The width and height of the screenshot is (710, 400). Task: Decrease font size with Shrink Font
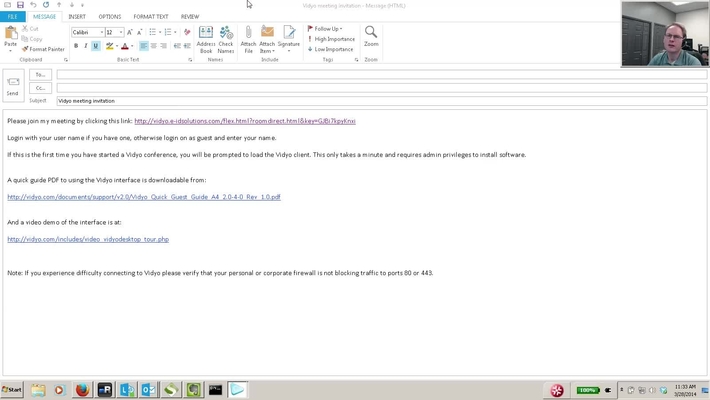pos(139,32)
